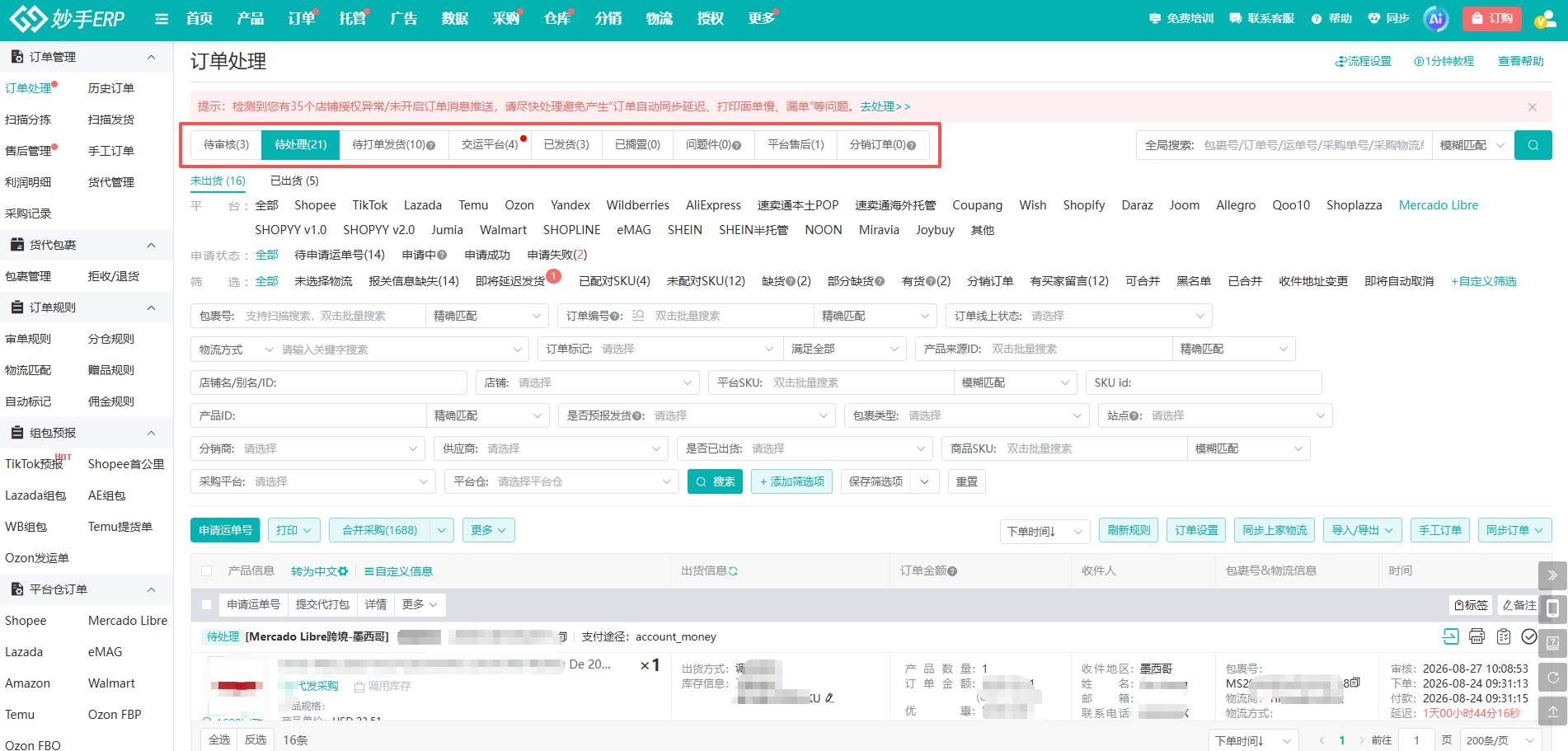Click the teal 搜索 button
This screenshot has width=1568, height=751.
pos(715,481)
